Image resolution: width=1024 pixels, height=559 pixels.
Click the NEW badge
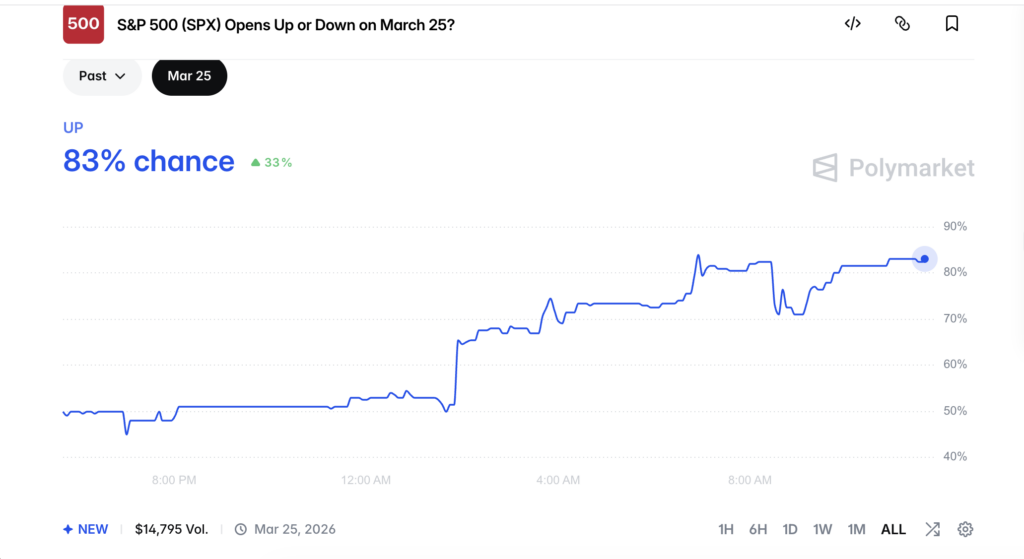tap(86, 530)
